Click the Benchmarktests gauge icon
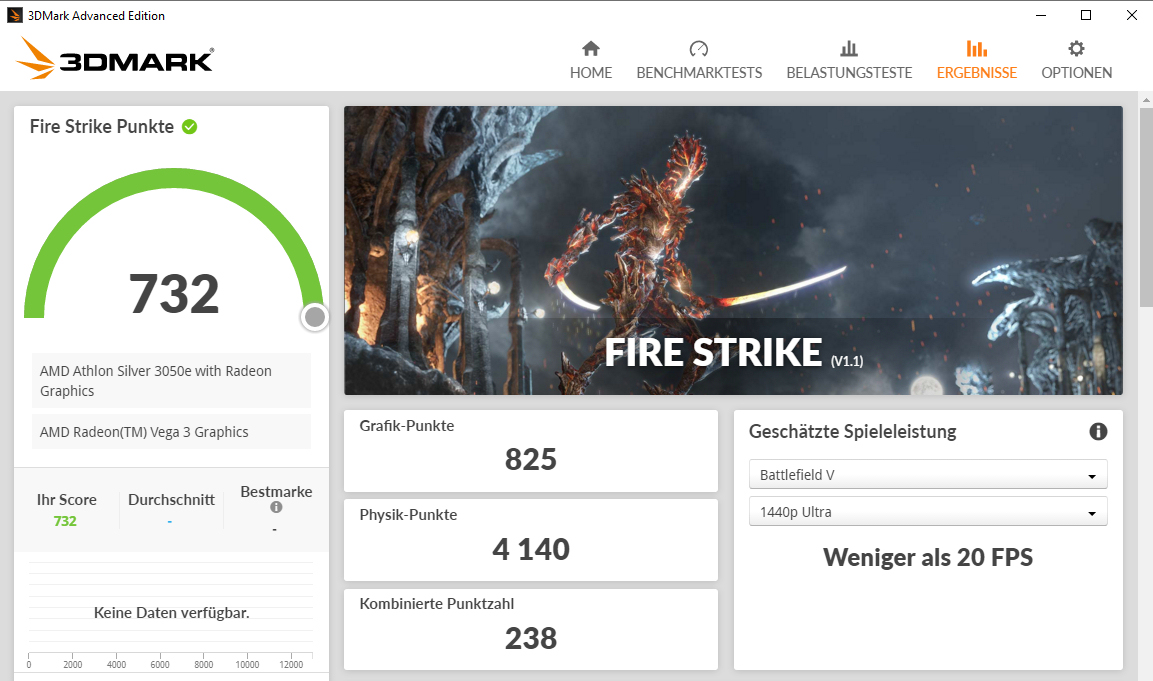Viewport: 1153px width, 681px height. click(699, 49)
